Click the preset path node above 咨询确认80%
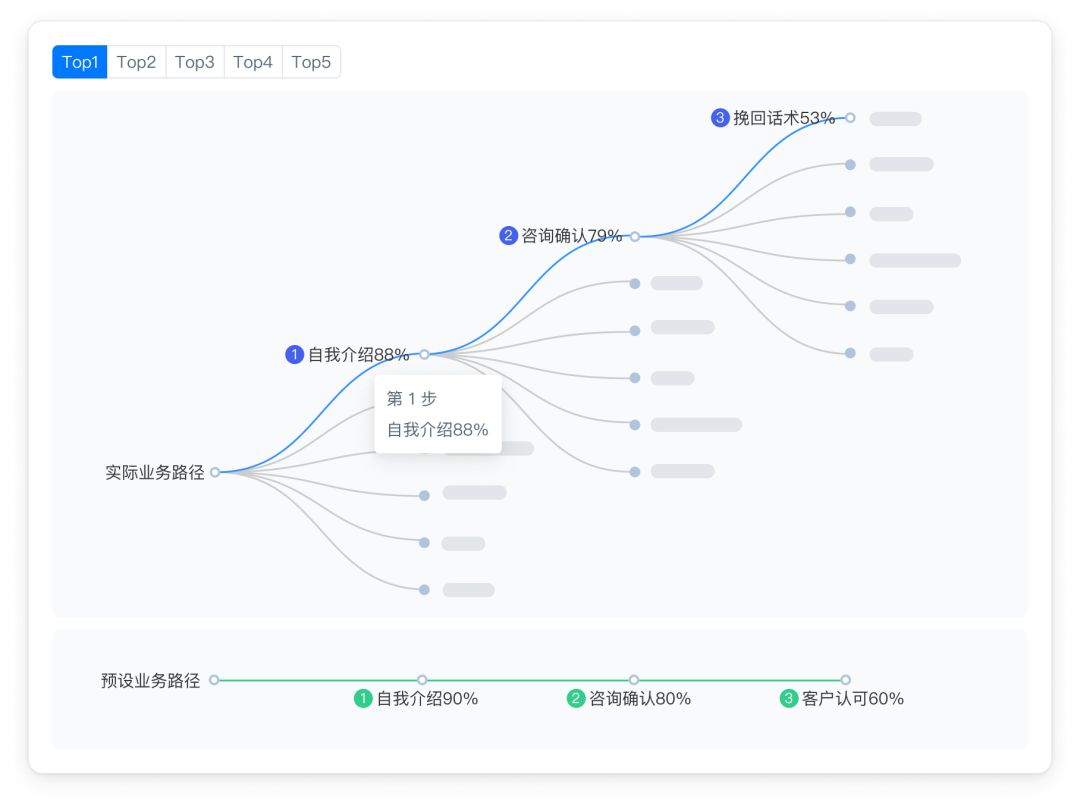Viewport: 1080px width, 809px height. pos(634,680)
